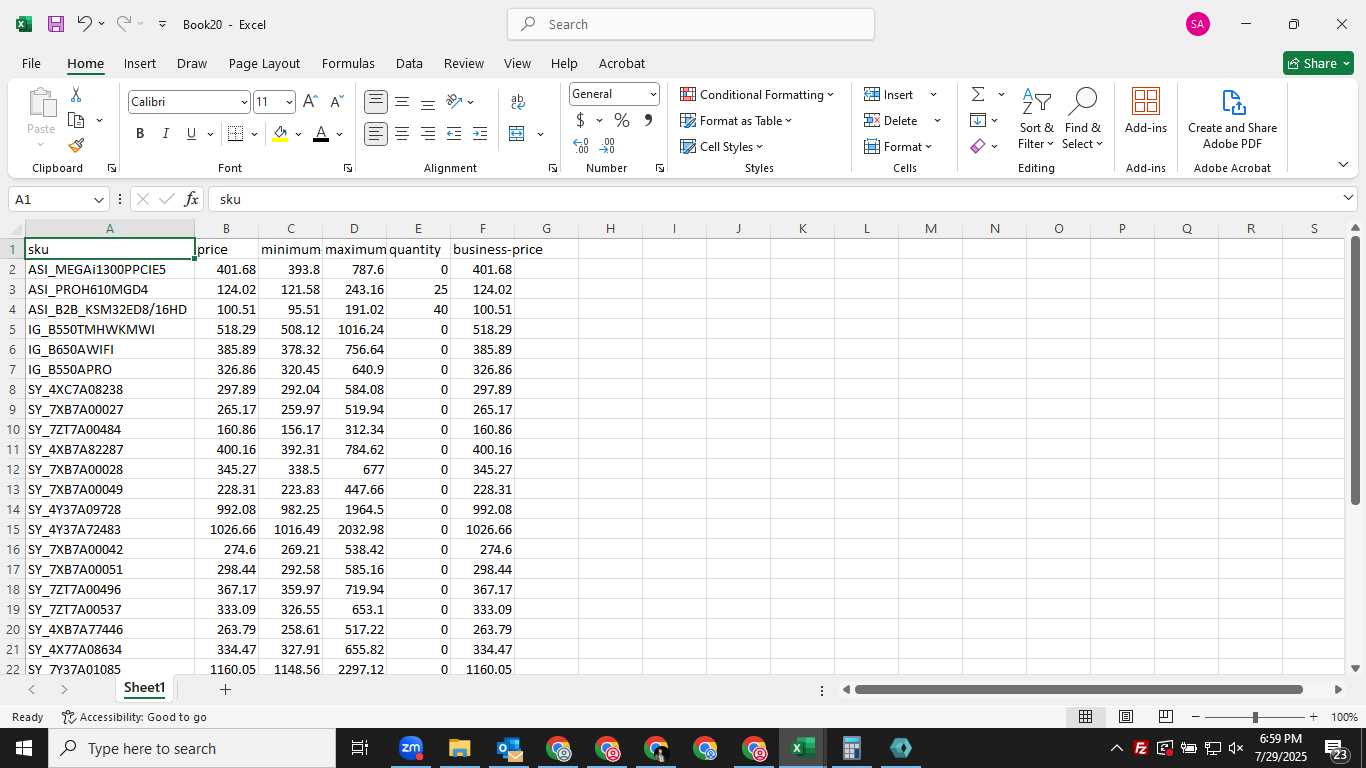Open the Name Box dropdown

[x=98, y=199]
